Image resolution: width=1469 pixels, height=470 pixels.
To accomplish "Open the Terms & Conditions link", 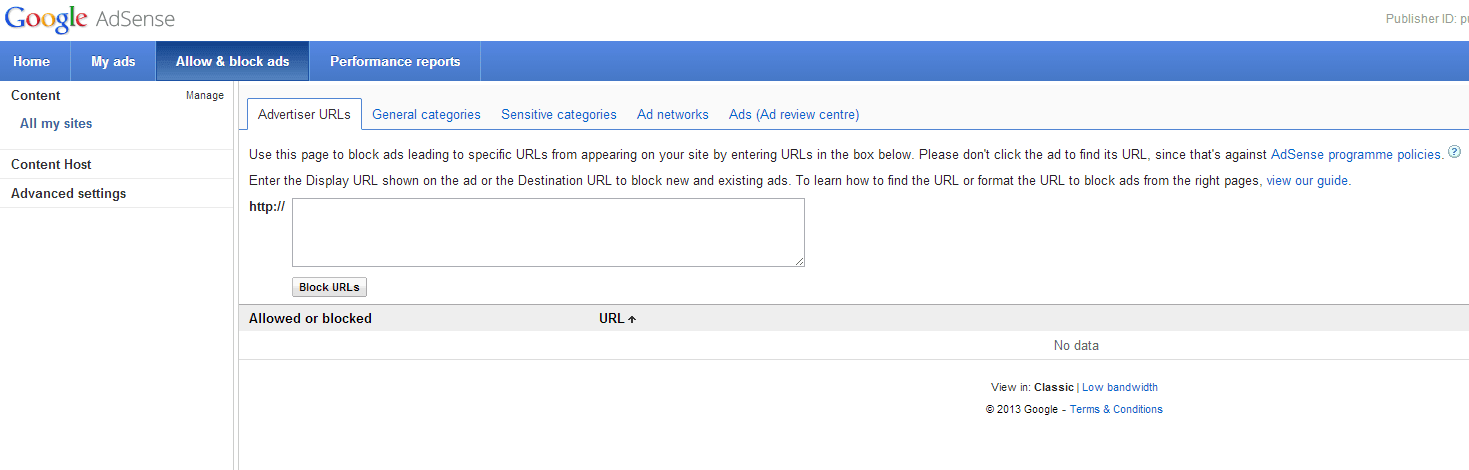I will (x=1116, y=410).
